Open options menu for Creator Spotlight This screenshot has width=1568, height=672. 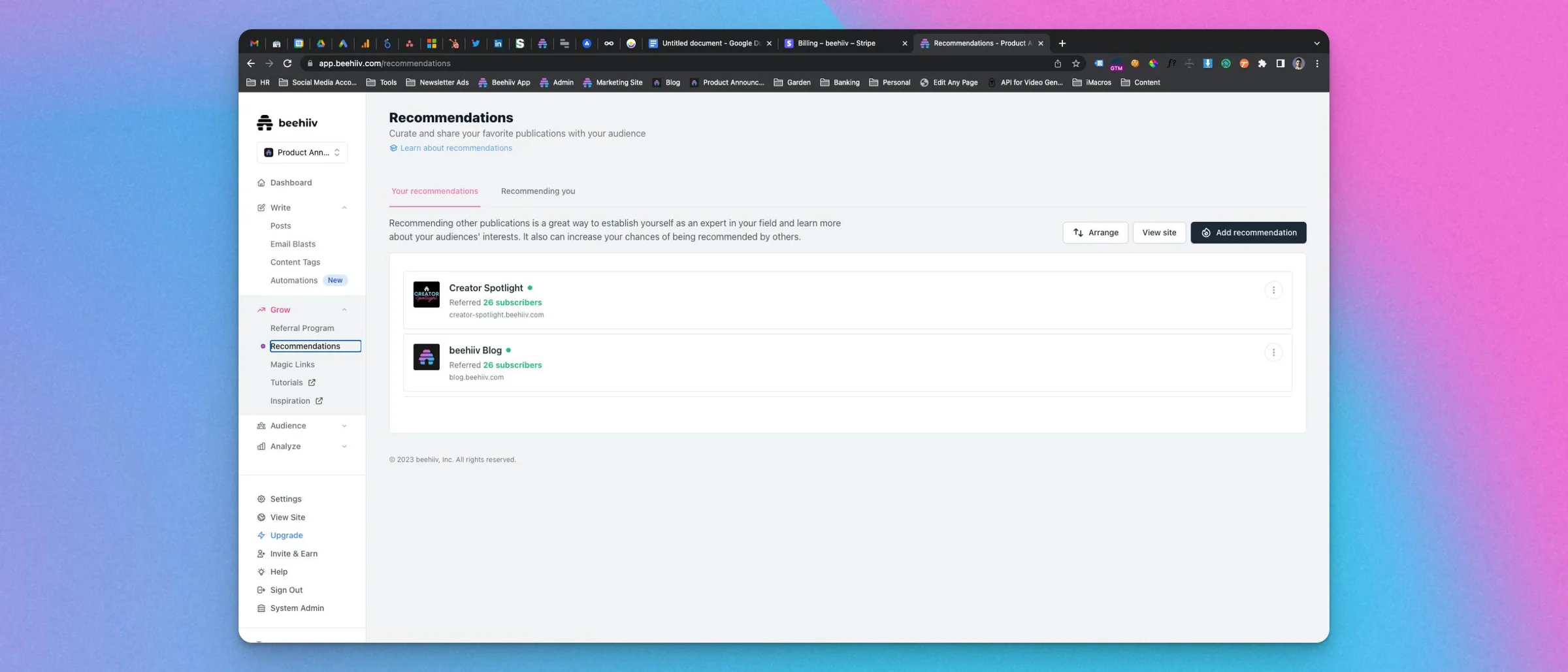[x=1273, y=290]
